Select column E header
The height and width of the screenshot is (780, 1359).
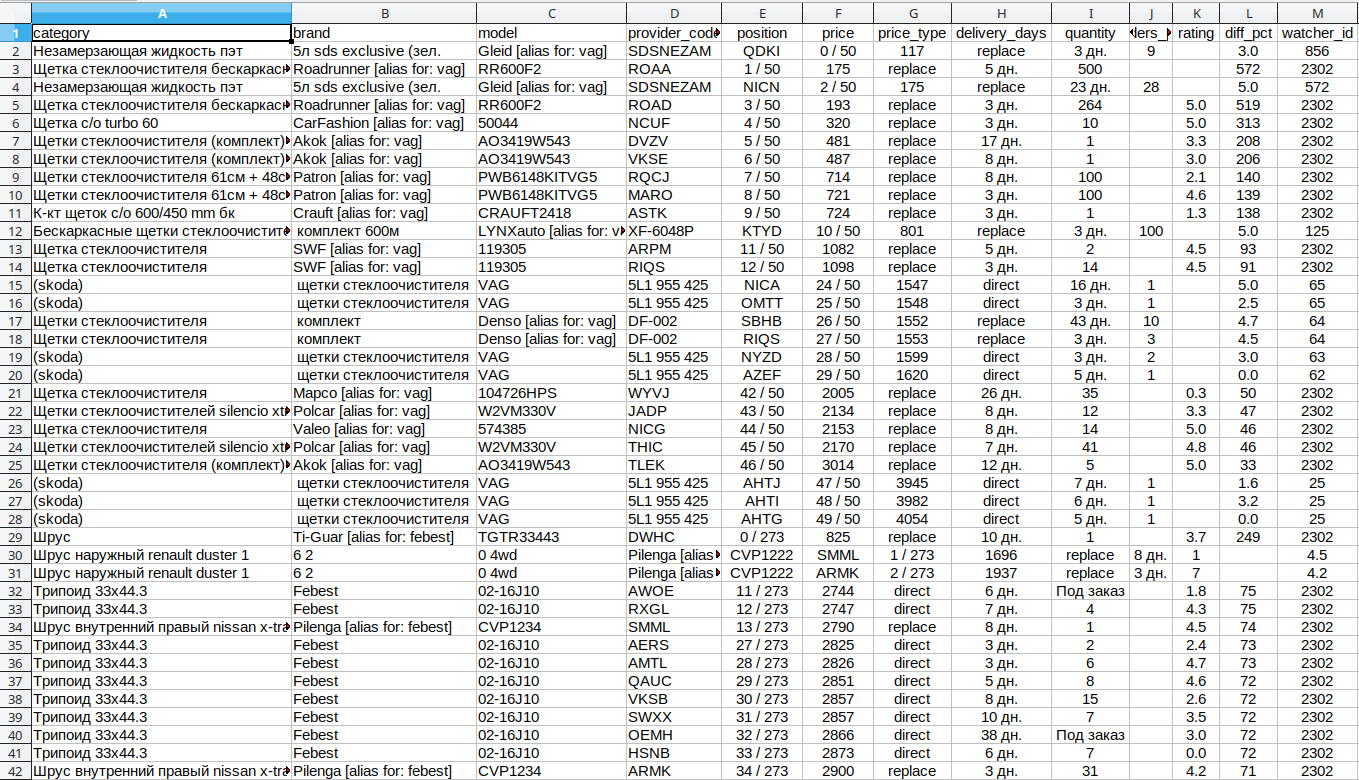(762, 14)
